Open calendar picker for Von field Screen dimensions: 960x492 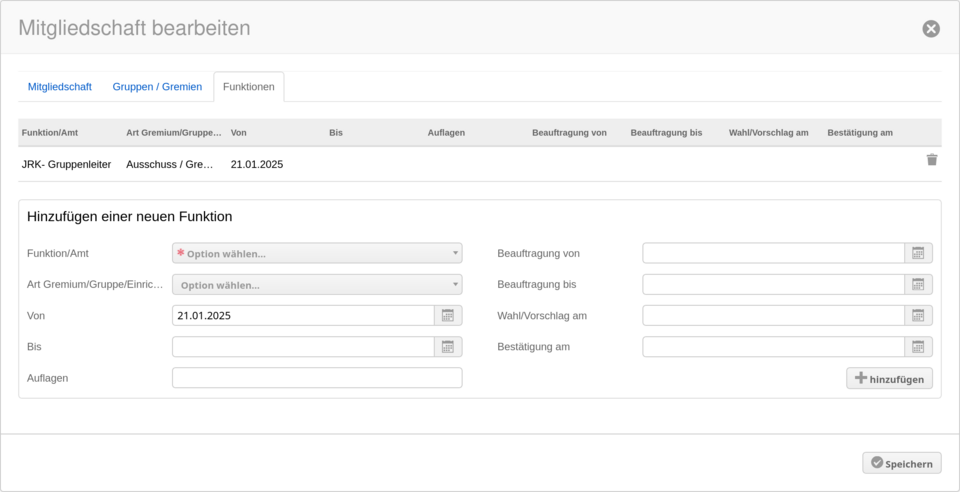pyautogui.click(x=448, y=316)
